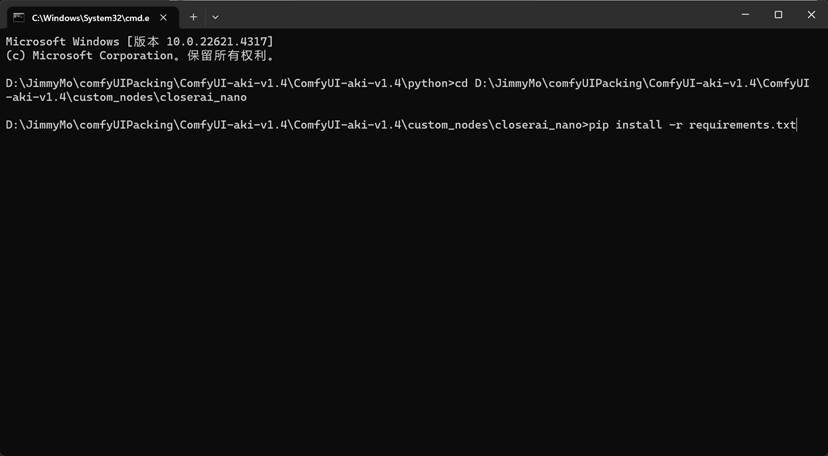Expand the new tab profile dropdown chevron

point(215,17)
